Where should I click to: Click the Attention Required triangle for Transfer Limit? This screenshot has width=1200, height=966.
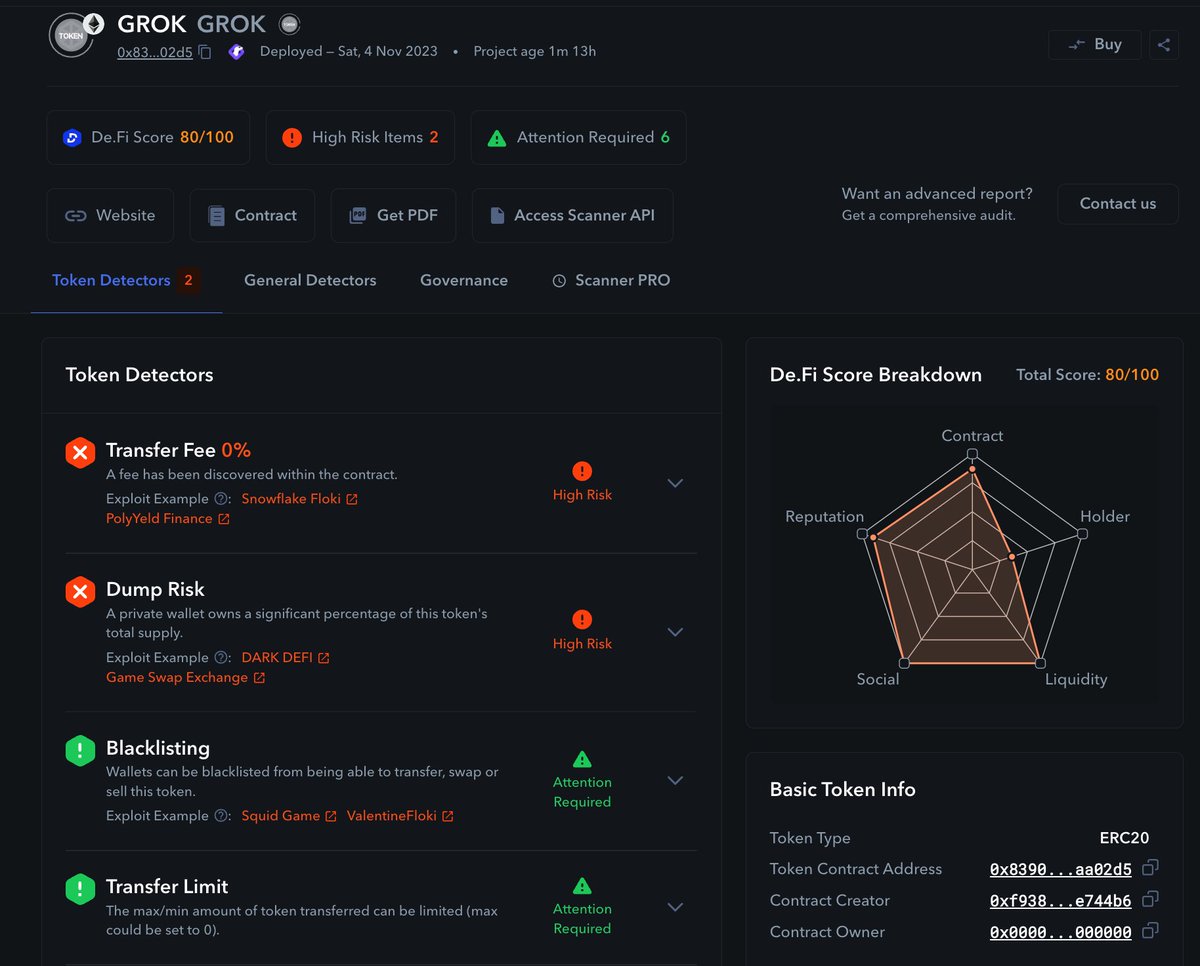pyautogui.click(x=582, y=886)
